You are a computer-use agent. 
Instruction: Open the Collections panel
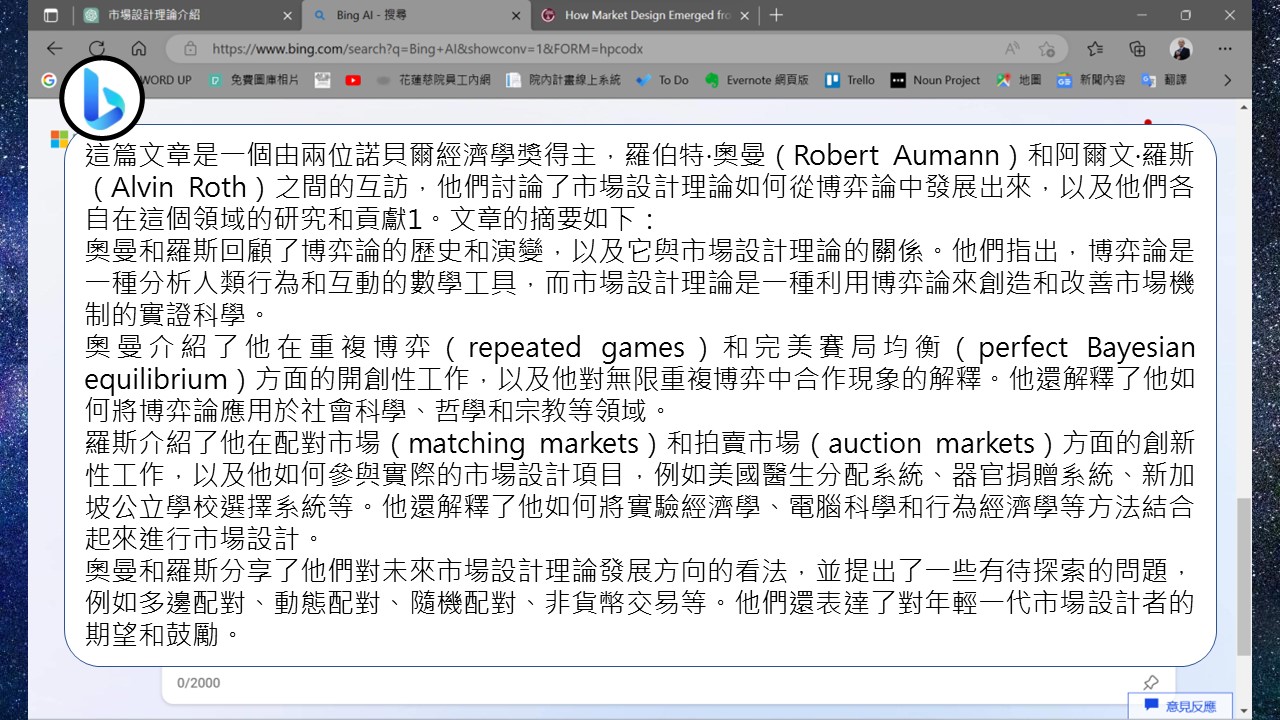(1137, 48)
